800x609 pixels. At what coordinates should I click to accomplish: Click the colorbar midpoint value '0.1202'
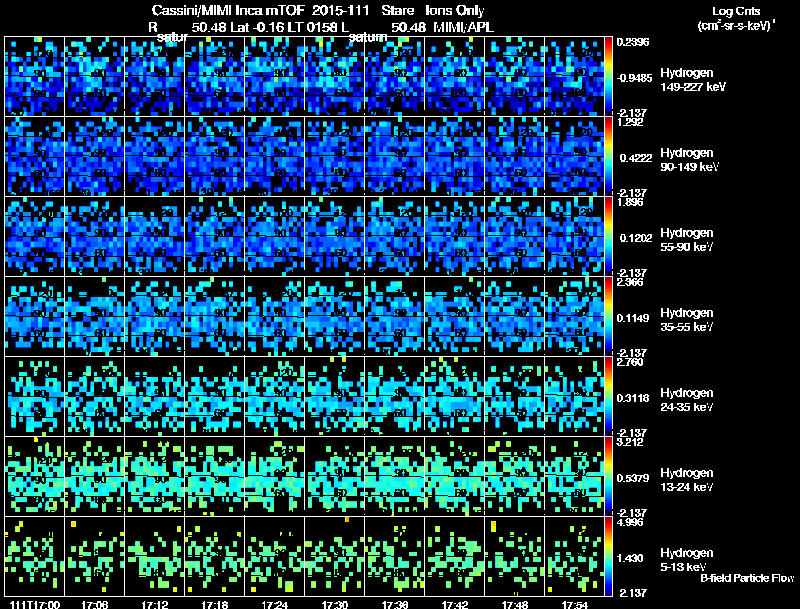(636, 238)
